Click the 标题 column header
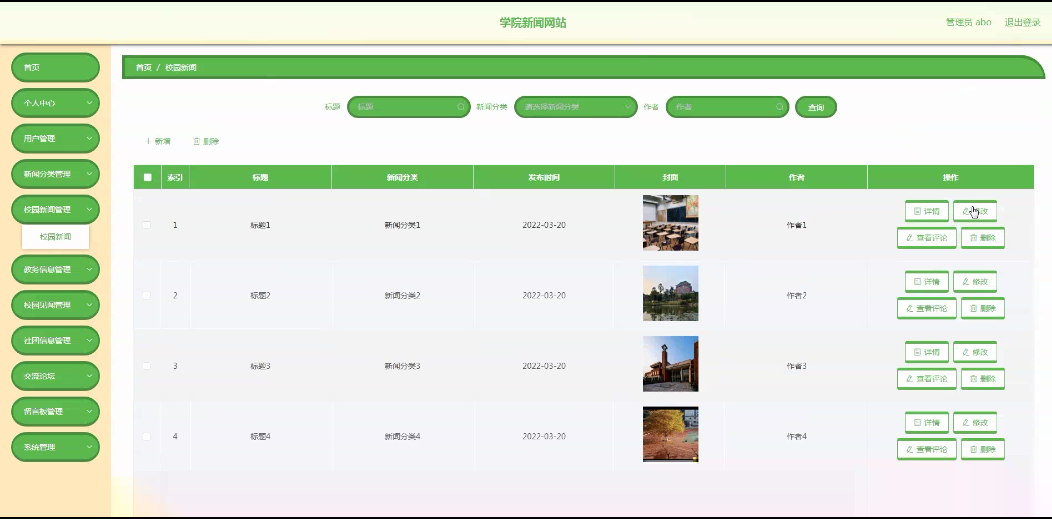The image size is (1052, 519). click(x=260, y=178)
